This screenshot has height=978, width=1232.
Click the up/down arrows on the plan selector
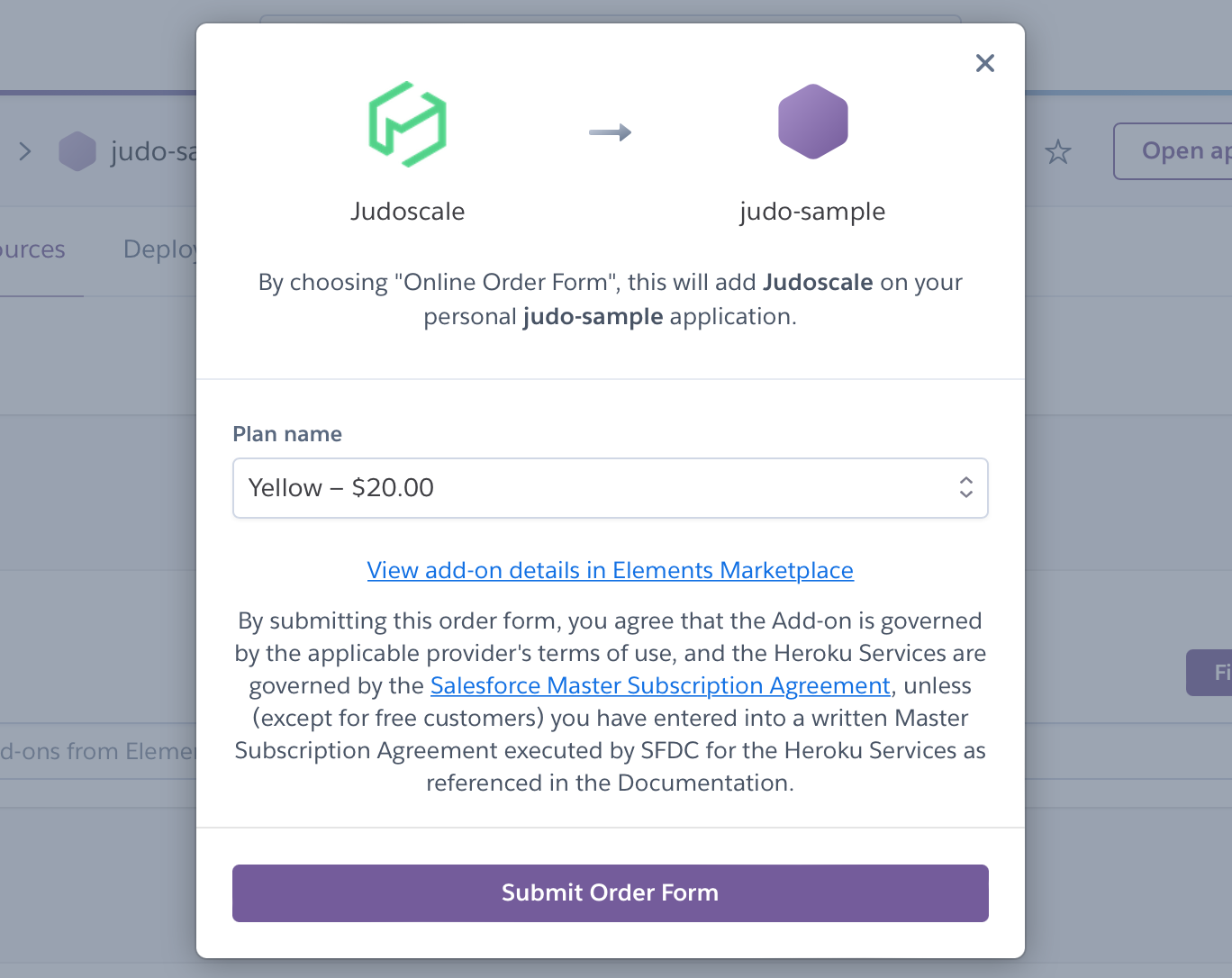click(x=965, y=488)
